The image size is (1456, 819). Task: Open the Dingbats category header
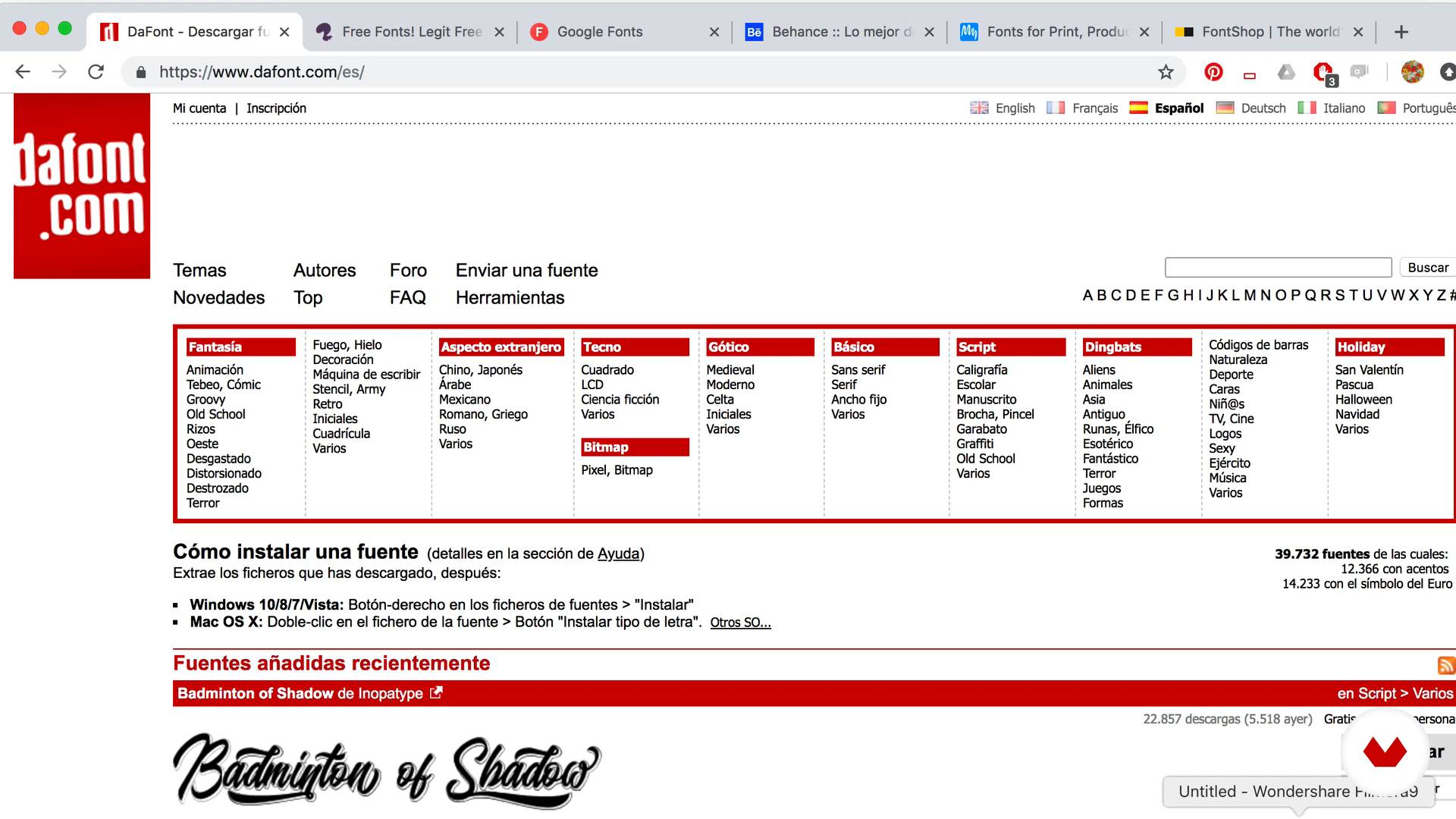click(1137, 347)
